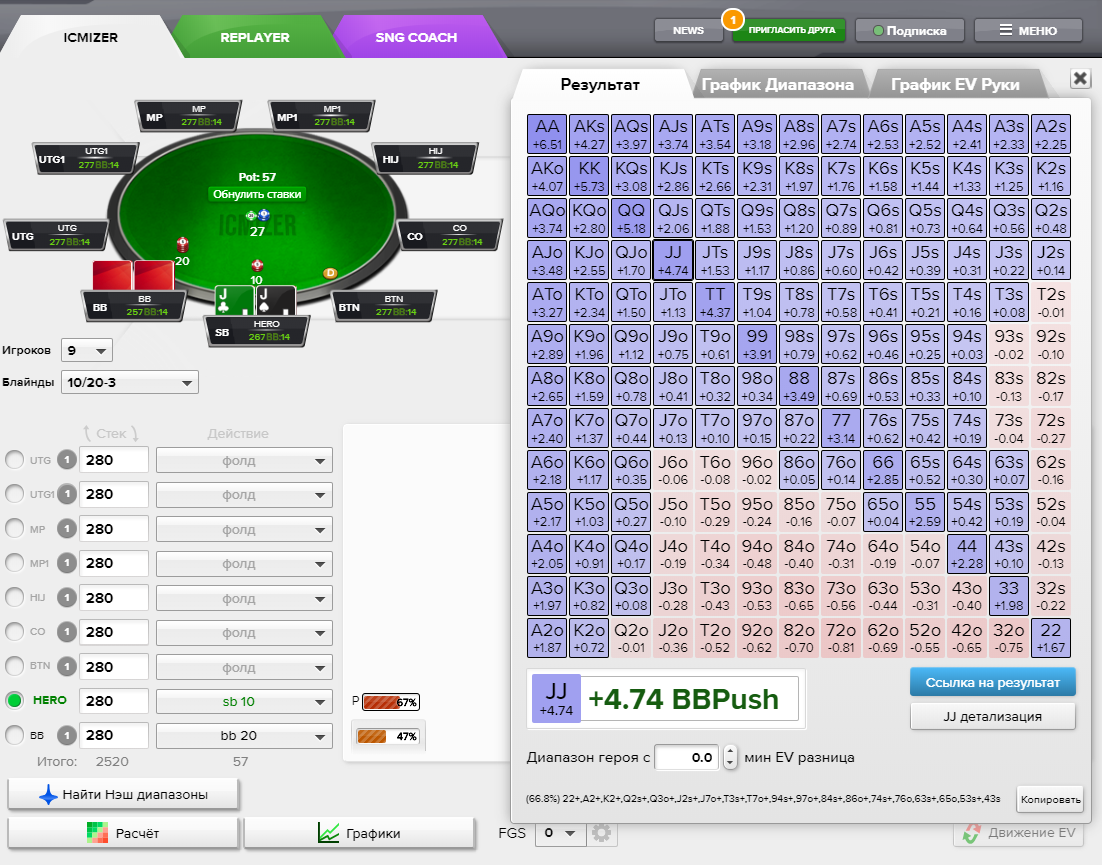Click the number badge beside the MP row

coord(67,529)
